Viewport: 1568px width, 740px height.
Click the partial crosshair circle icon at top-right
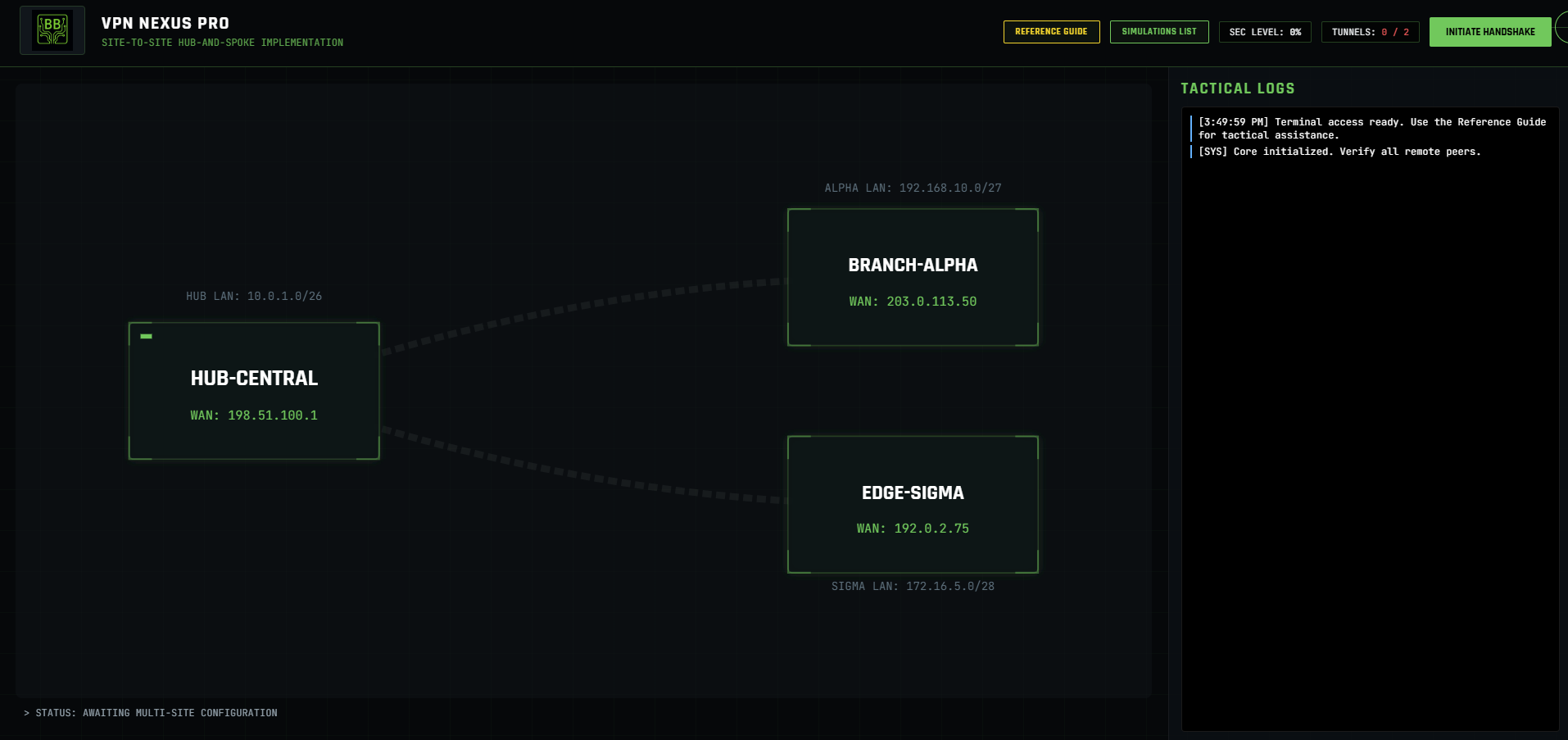click(x=1561, y=29)
